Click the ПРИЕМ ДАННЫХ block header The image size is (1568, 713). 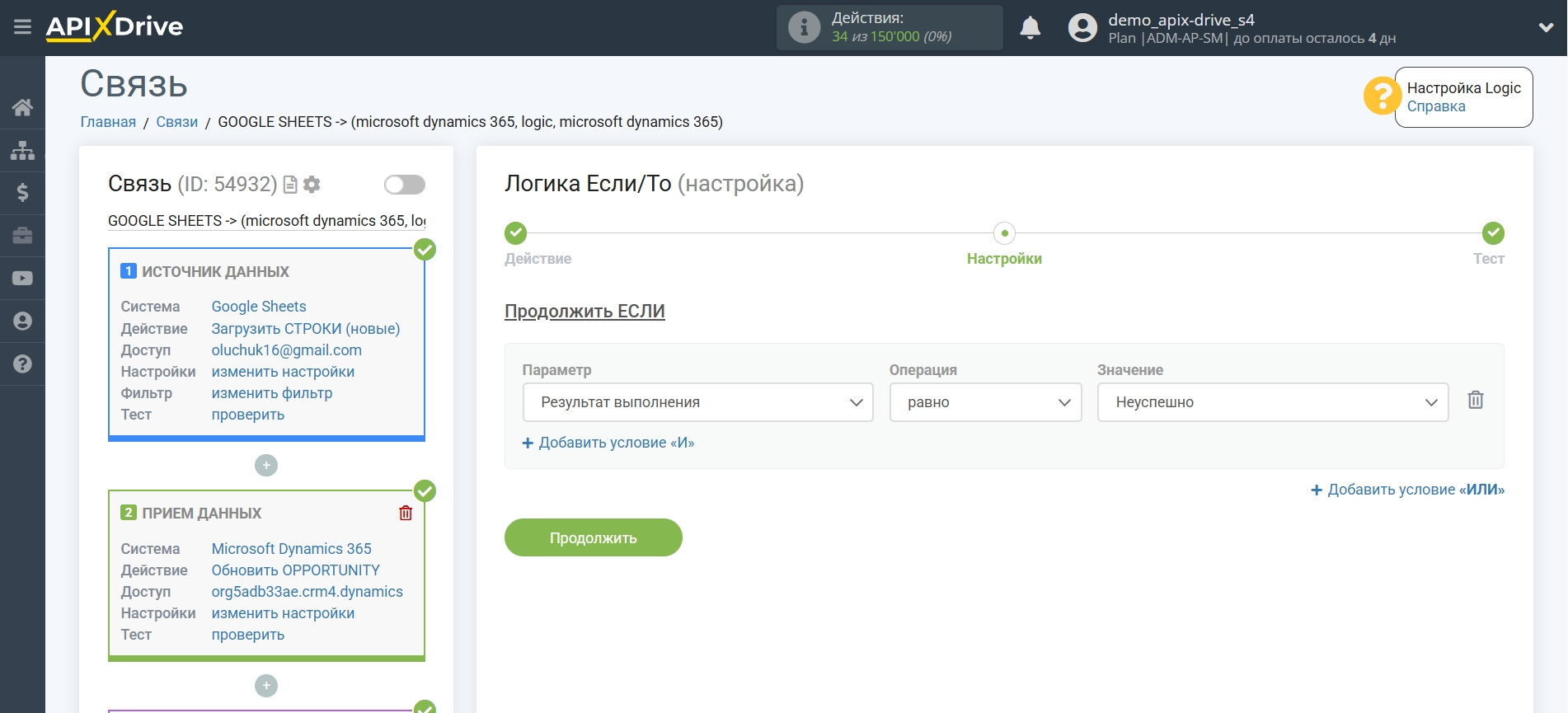coord(191,513)
